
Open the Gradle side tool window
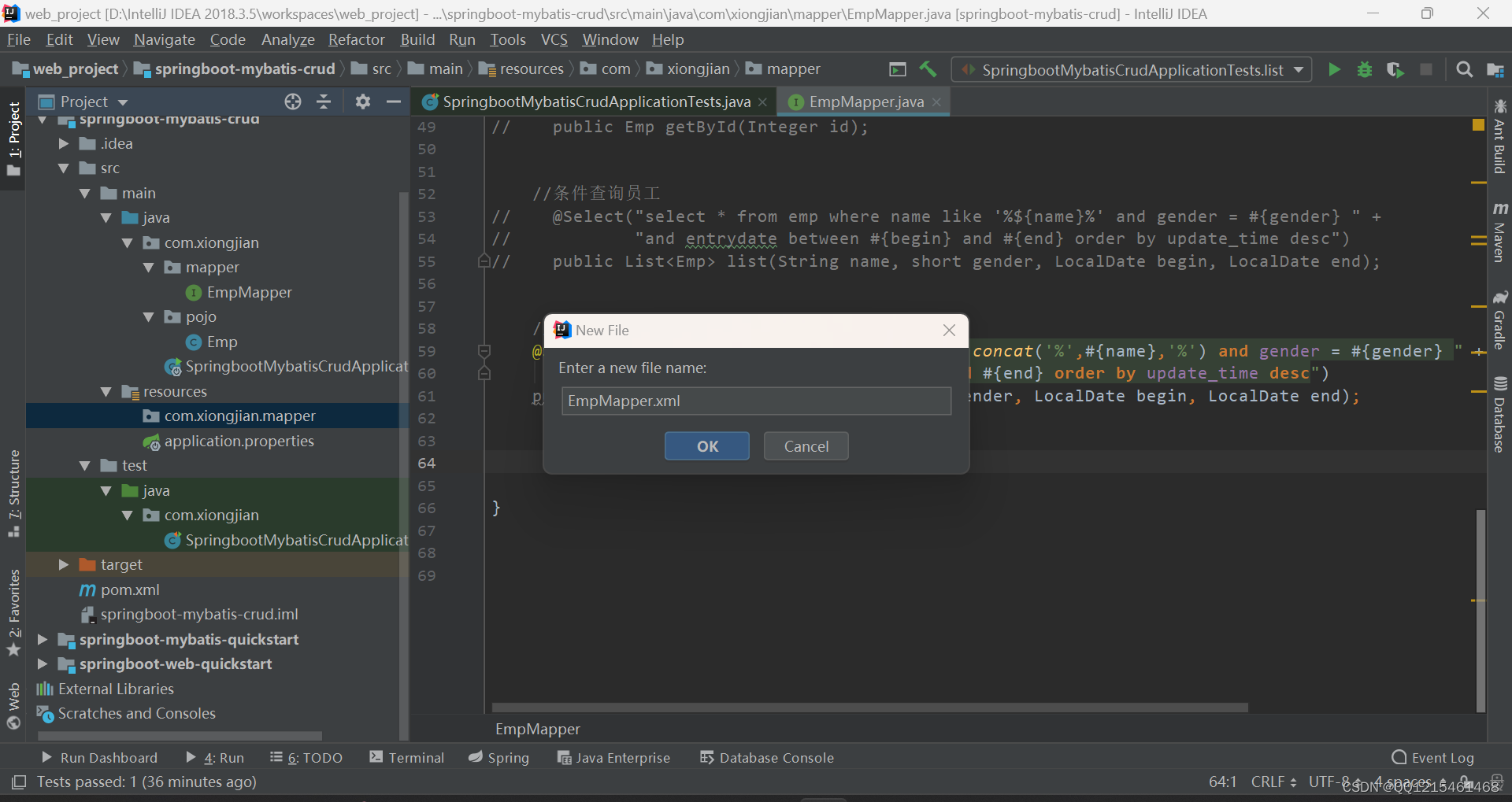1499,320
